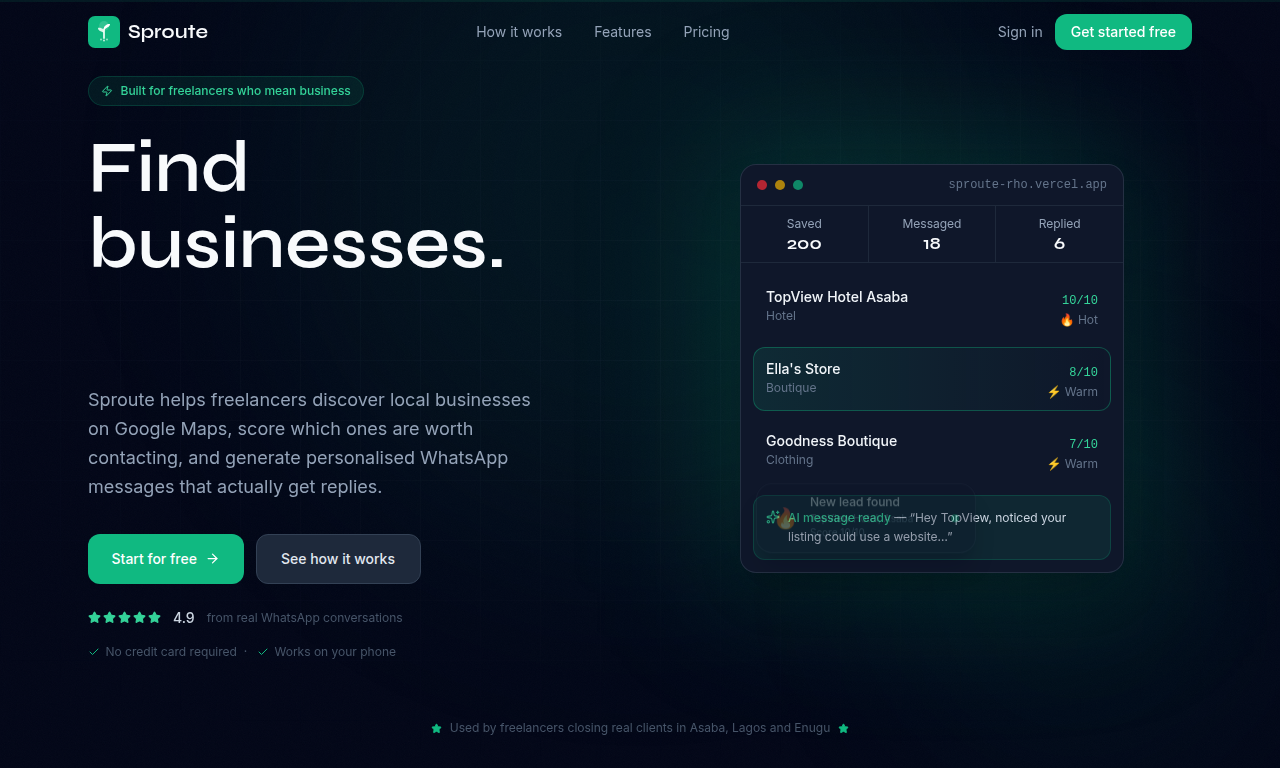
Task: Click the lightning icon in Ella's Store row
Action: coord(1054,392)
